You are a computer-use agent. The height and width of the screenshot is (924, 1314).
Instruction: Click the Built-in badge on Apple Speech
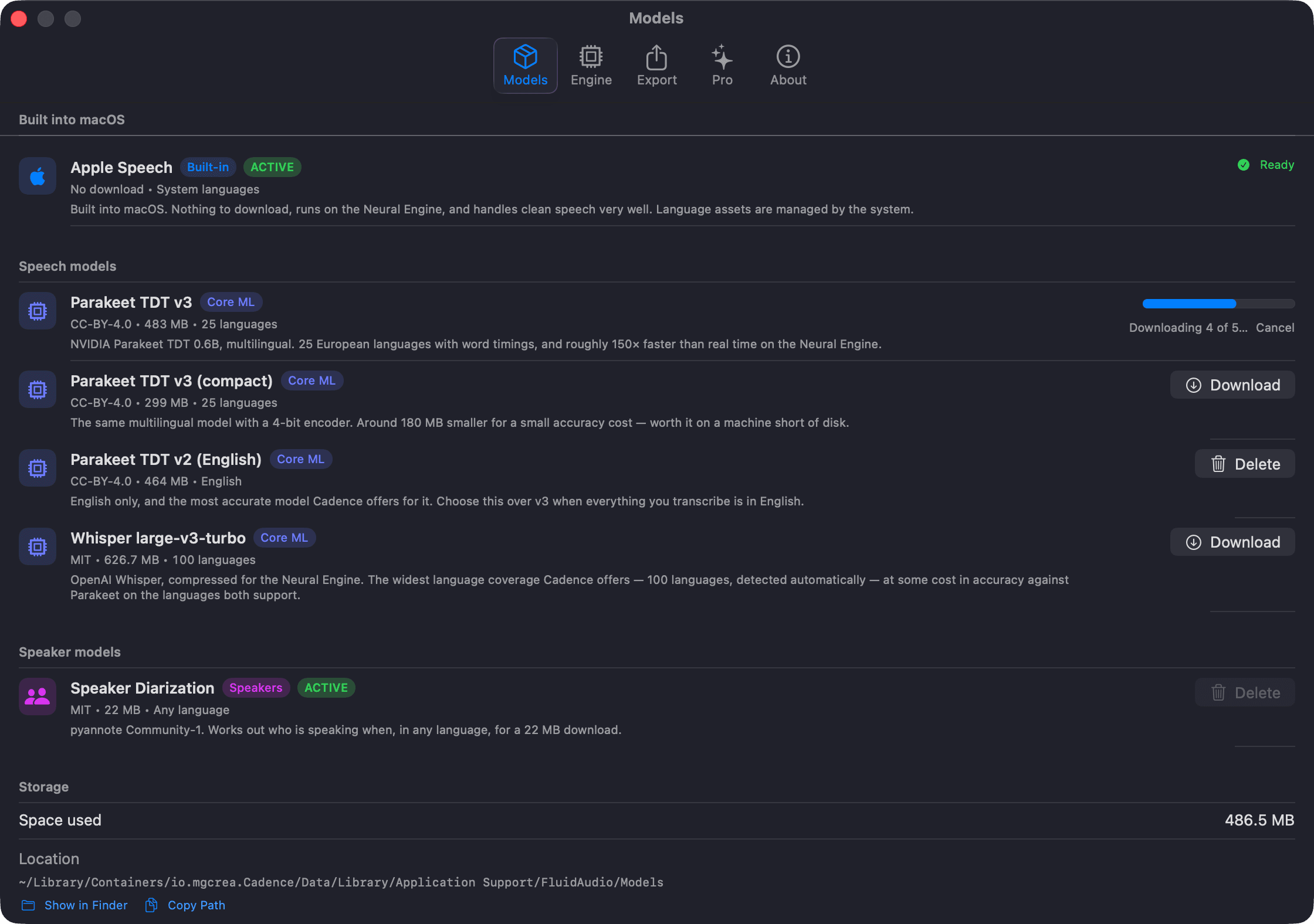click(208, 167)
